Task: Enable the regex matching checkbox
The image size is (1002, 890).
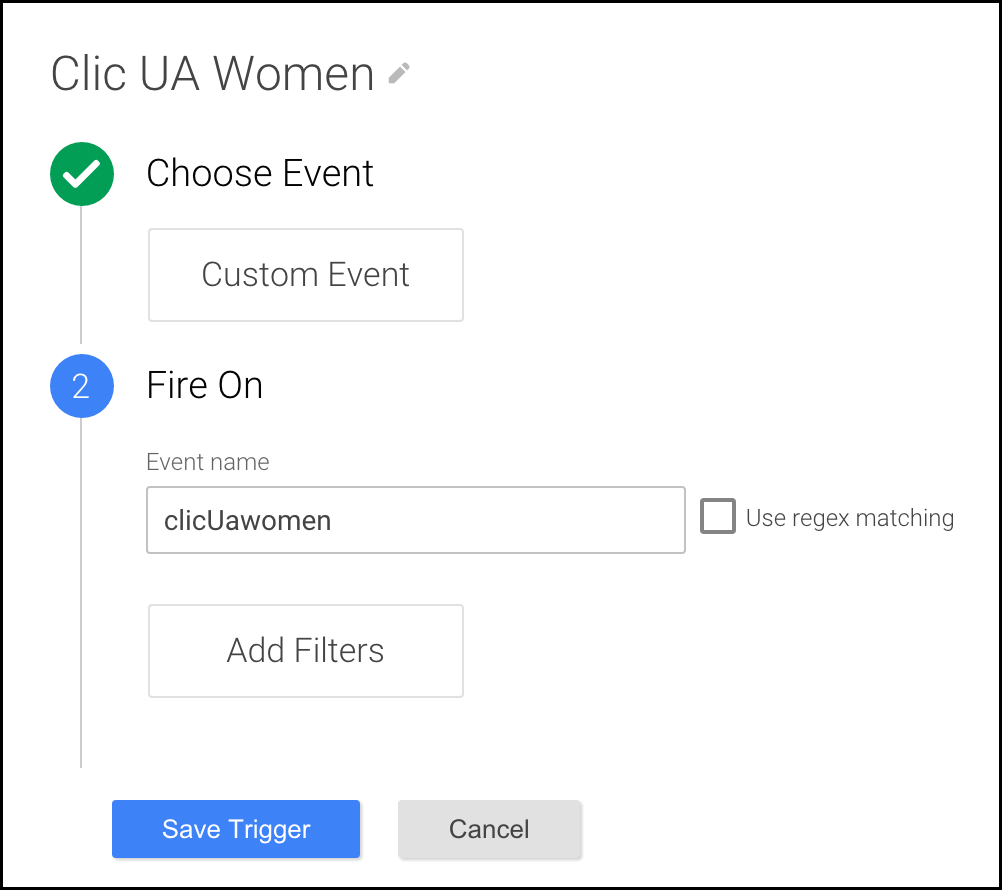Action: click(718, 516)
